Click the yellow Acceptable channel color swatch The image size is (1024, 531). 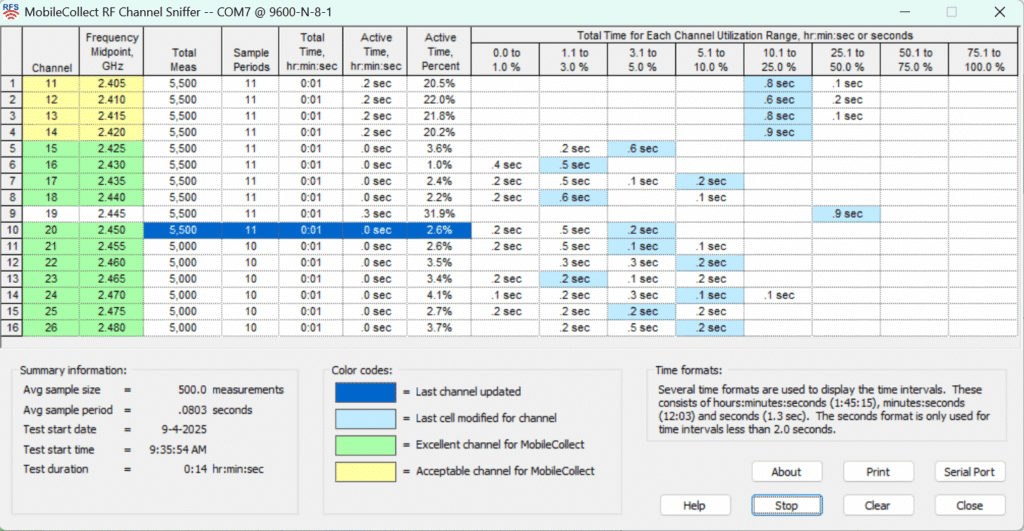[364, 469]
